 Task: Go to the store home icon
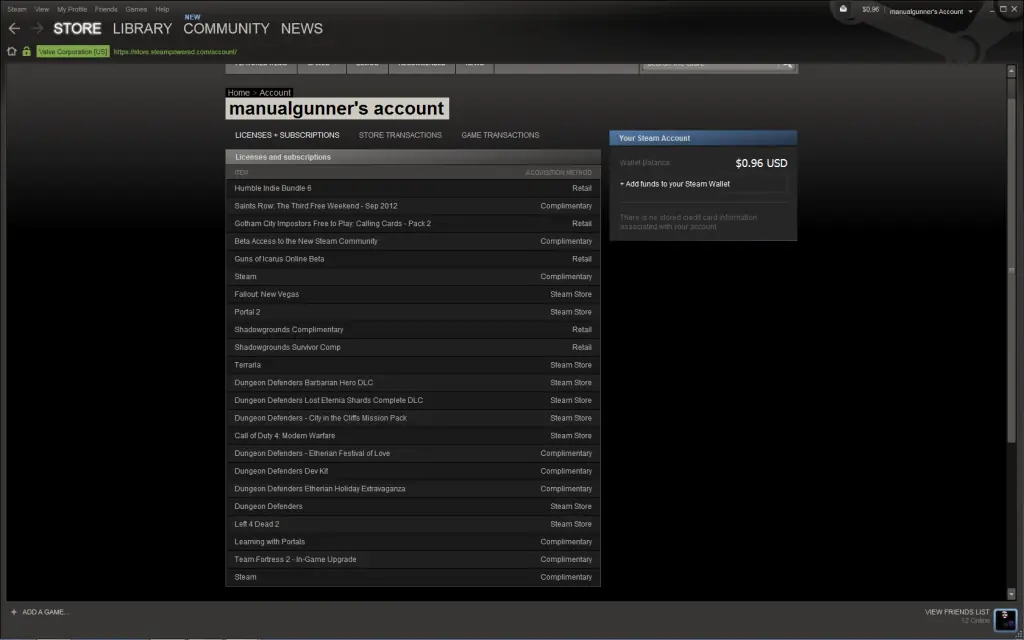click(x=12, y=51)
